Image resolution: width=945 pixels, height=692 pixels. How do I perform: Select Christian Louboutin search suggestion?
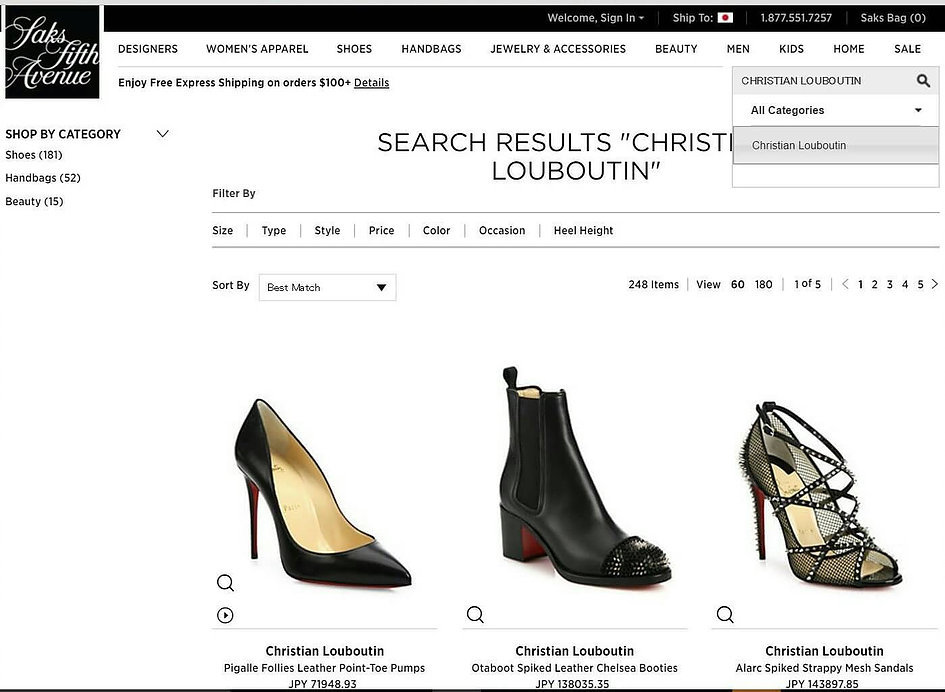tap(835, 145)
